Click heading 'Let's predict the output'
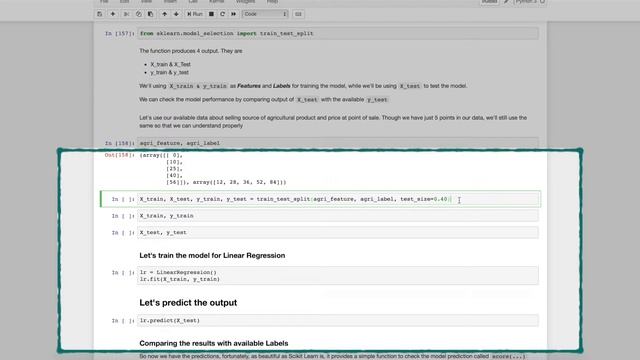Screen dimensions: 640x360 (188, 303)
